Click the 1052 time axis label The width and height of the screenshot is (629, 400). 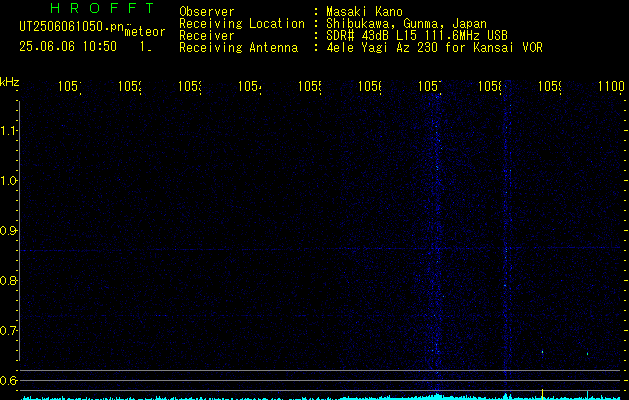coord(130,86)
